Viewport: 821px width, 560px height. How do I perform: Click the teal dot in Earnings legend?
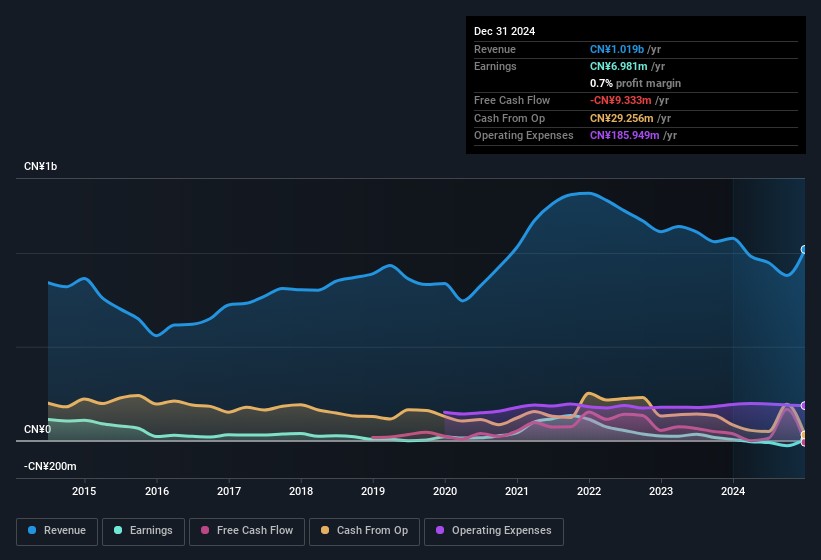[119, 530]
